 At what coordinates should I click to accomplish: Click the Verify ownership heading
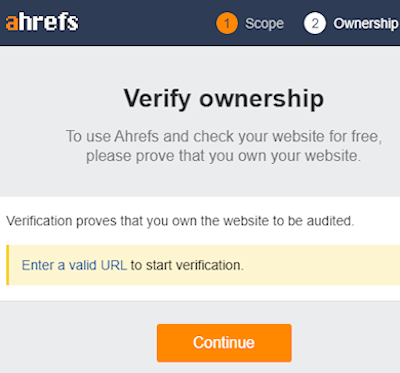coord(224,99)
